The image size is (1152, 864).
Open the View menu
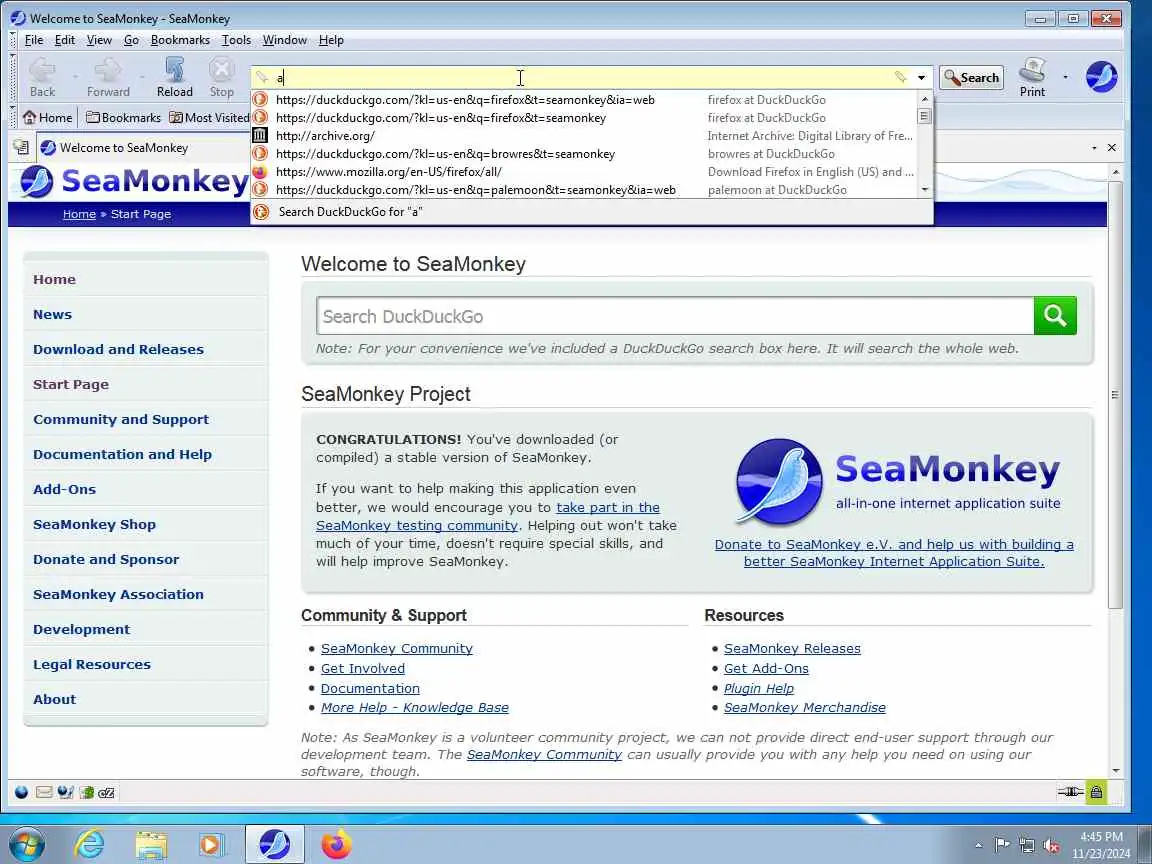click(99, 40)
